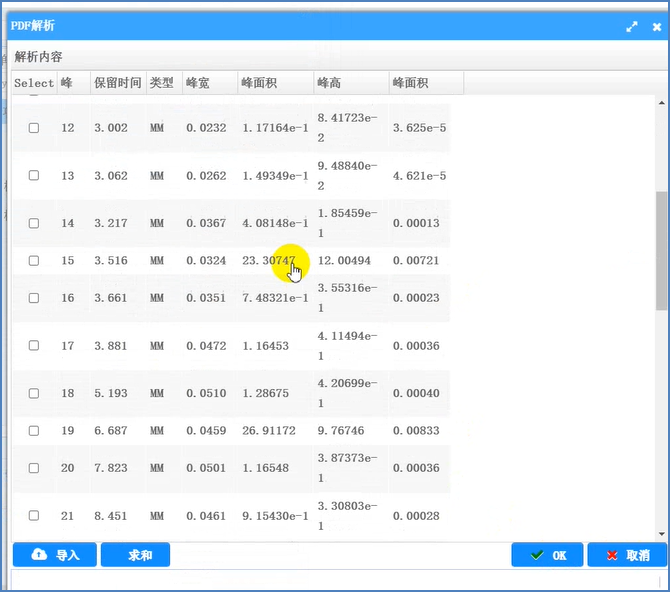Click the 保留时间 column header
This screenshot has height=592, width=670.
click(x=117, y=83)
